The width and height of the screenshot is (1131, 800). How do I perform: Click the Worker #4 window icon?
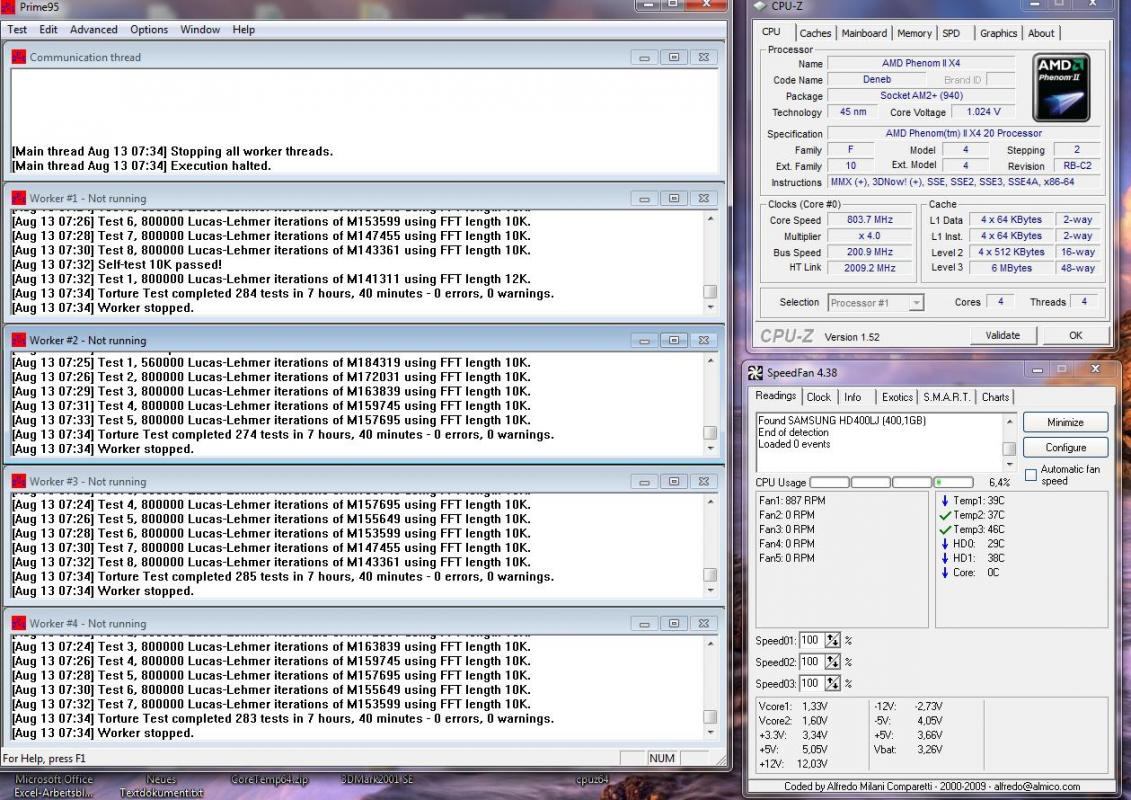click(x=19, y=623)
